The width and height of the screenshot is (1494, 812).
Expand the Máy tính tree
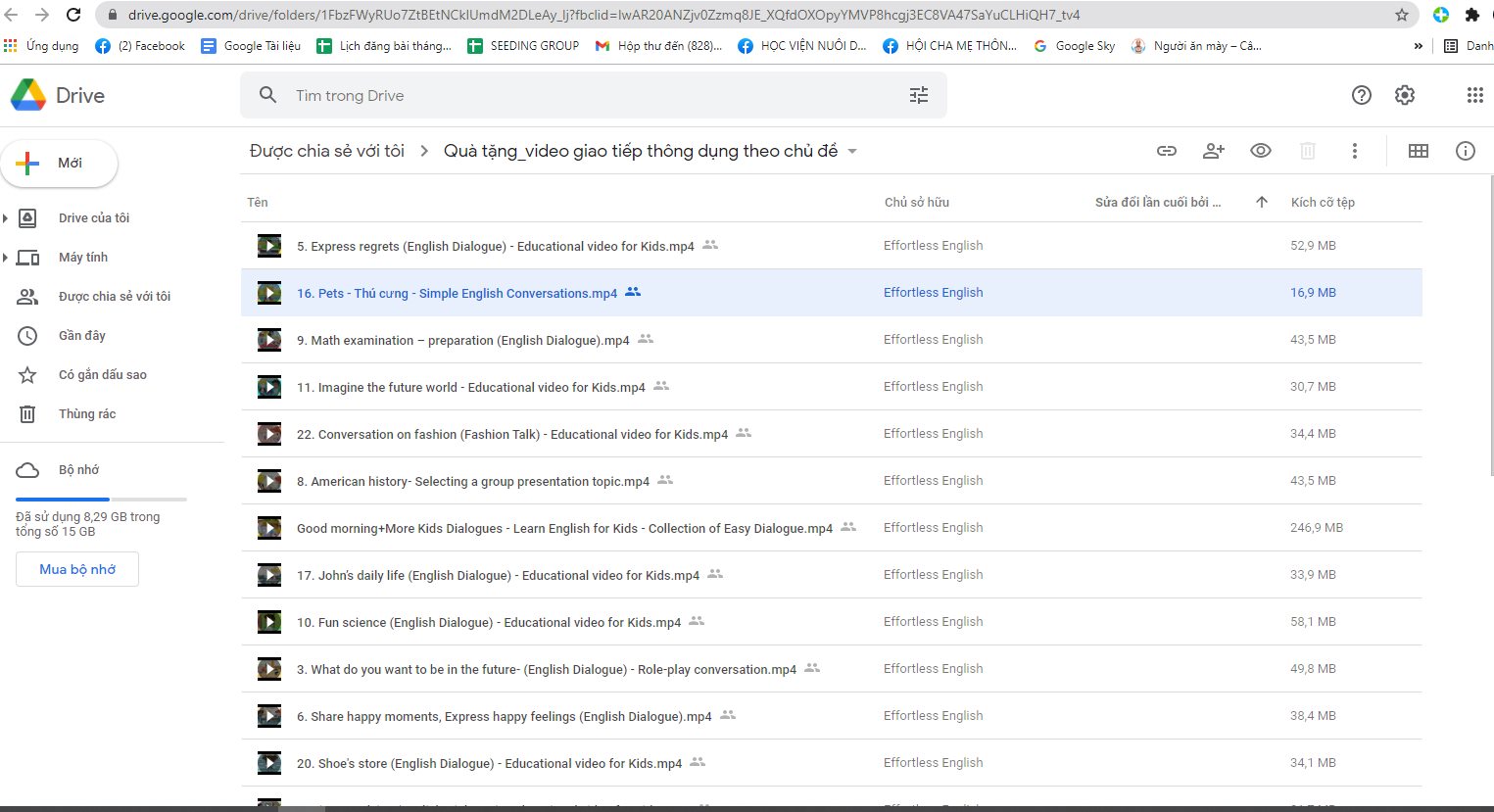6,258
